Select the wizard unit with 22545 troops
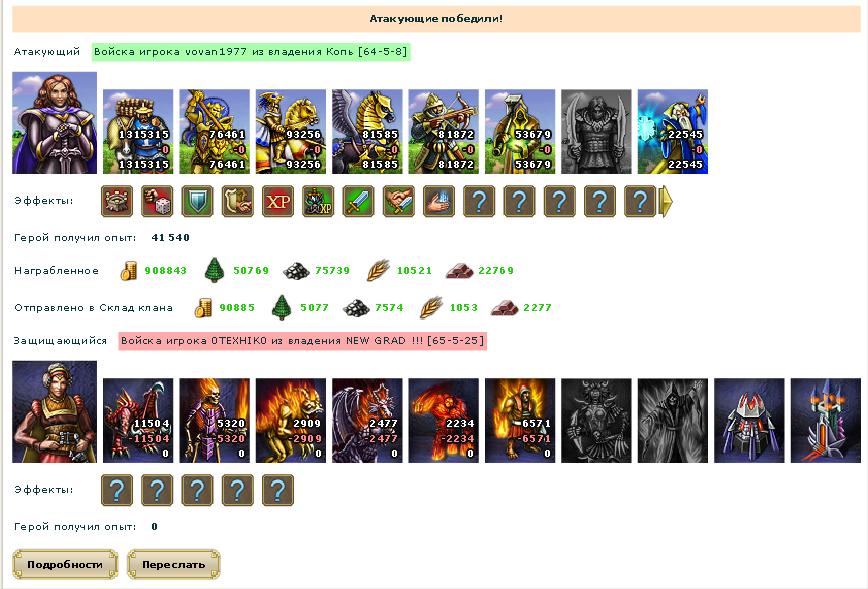Viewport: 868px width, 589px height. click(673, 132)
